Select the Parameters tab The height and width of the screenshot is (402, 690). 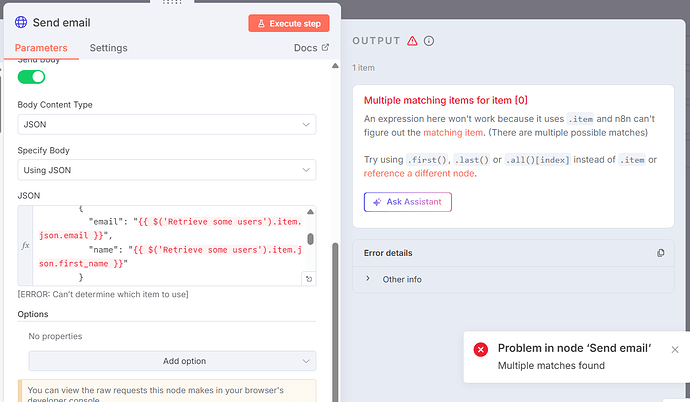click(x=42, y=47)
